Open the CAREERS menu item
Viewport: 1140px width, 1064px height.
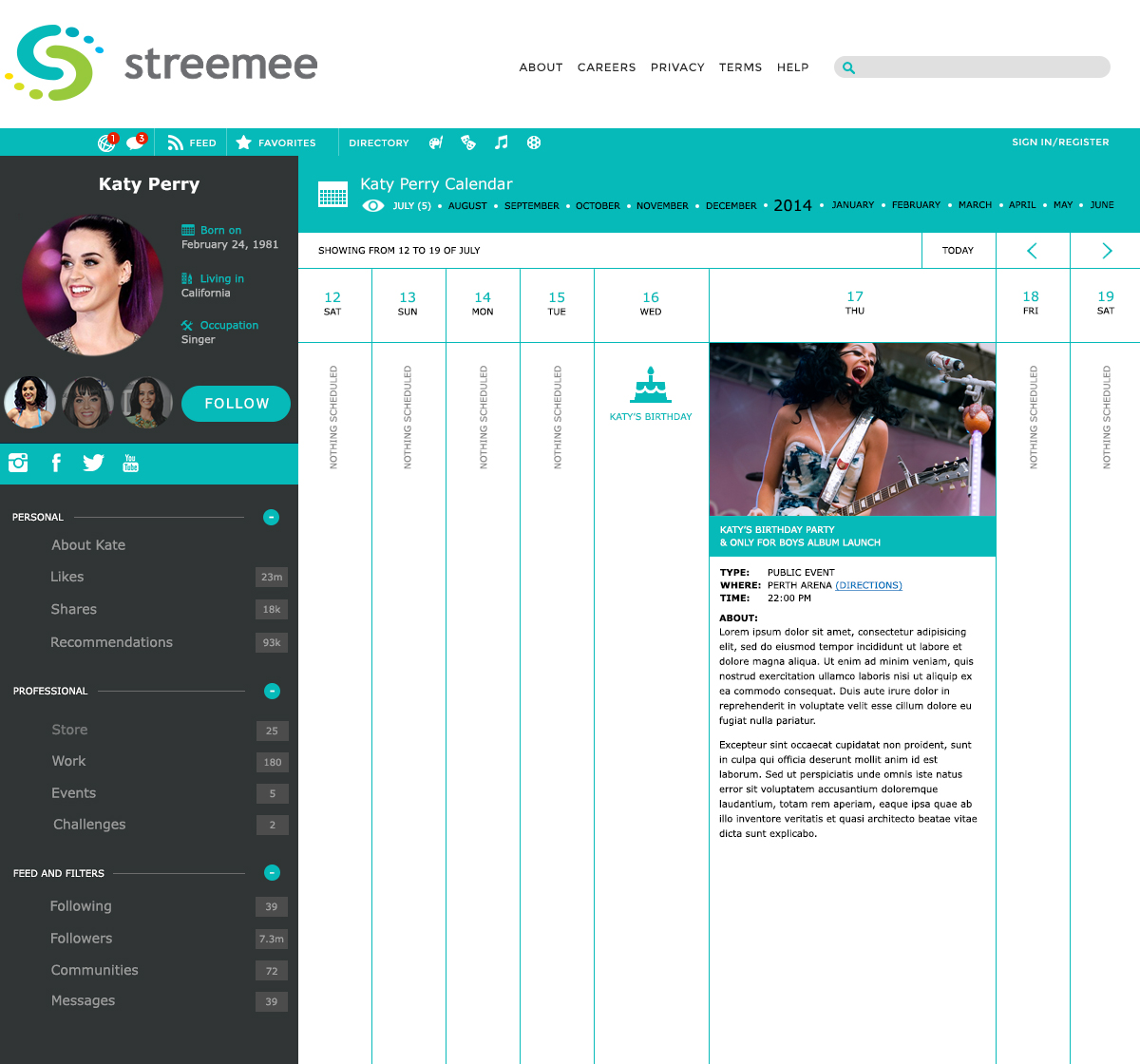[x=606, y=67]
